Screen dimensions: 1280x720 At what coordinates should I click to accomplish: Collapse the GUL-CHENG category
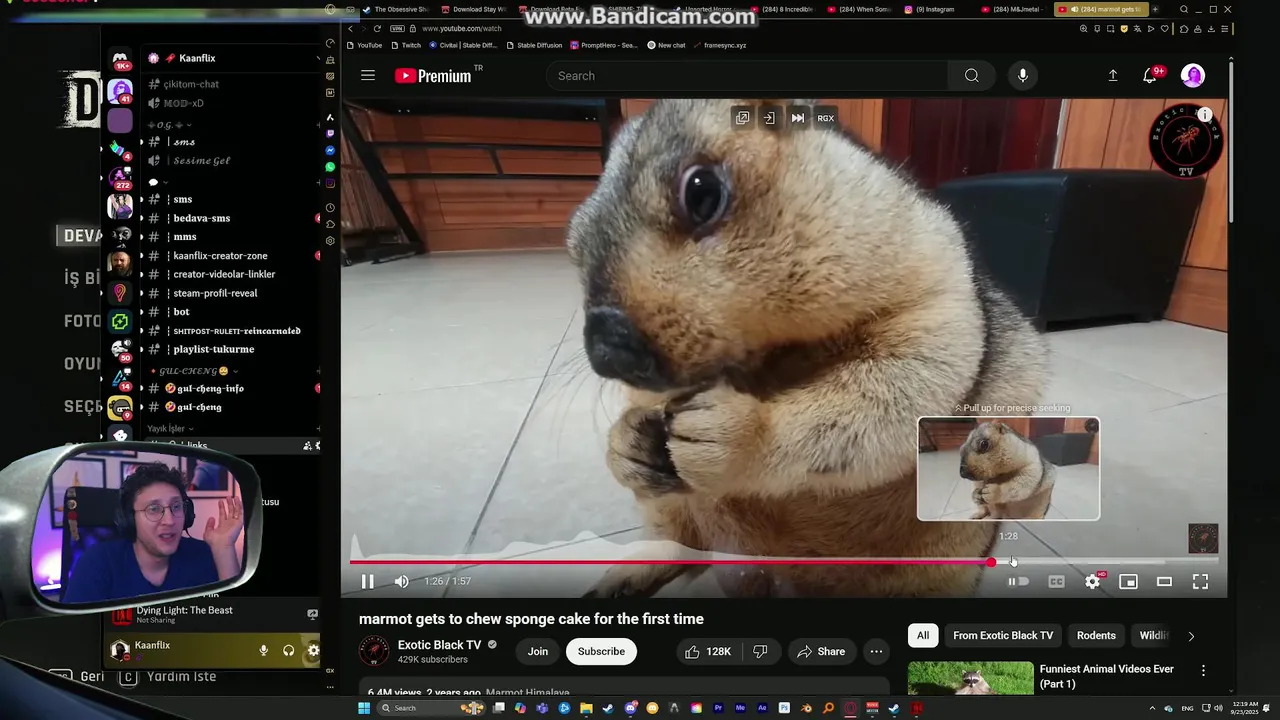(193, 371)
